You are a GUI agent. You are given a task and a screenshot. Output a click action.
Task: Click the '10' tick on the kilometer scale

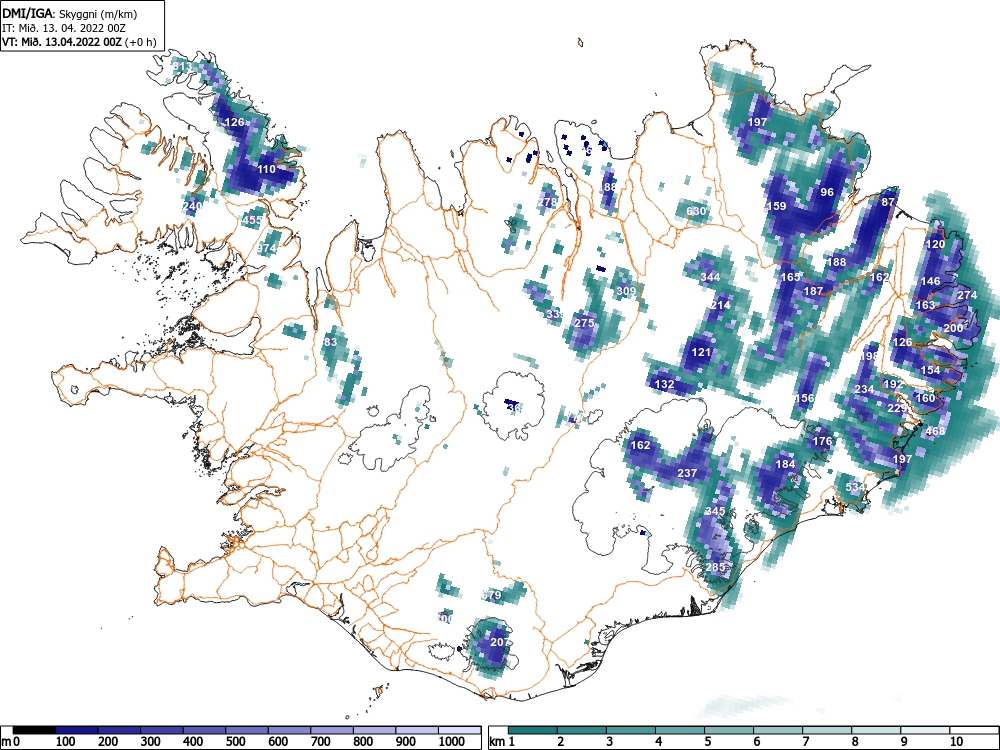[x=956, y=742]
